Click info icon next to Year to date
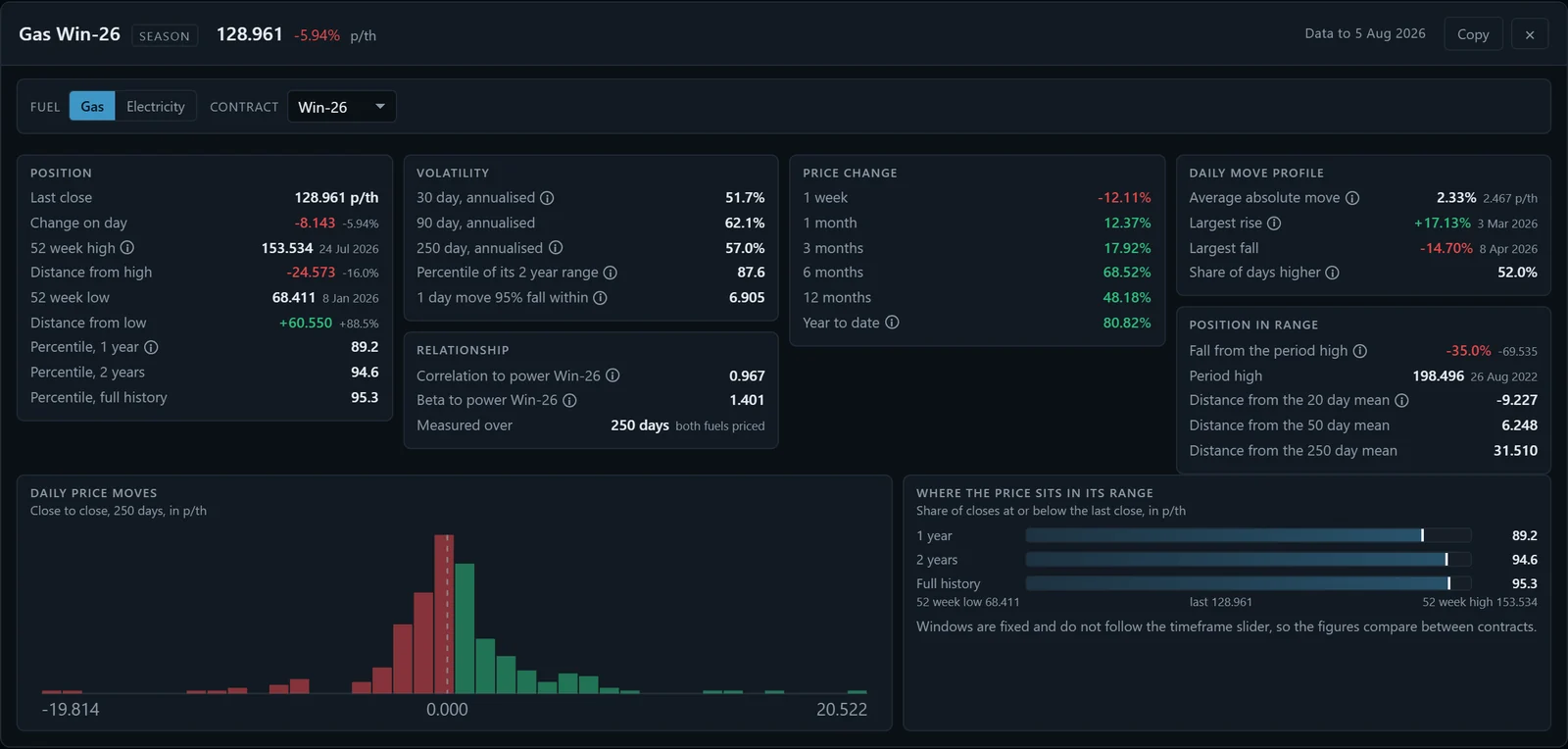Image resolution: width=1568 pixels, height=749 pixels. [x=892, y=323]
